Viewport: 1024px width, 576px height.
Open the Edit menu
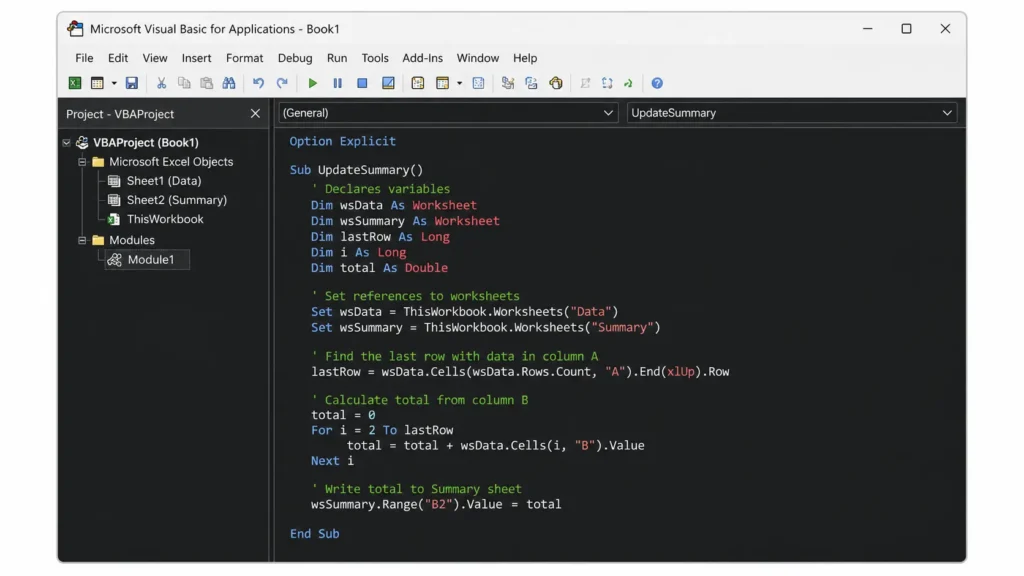[118, 58]
